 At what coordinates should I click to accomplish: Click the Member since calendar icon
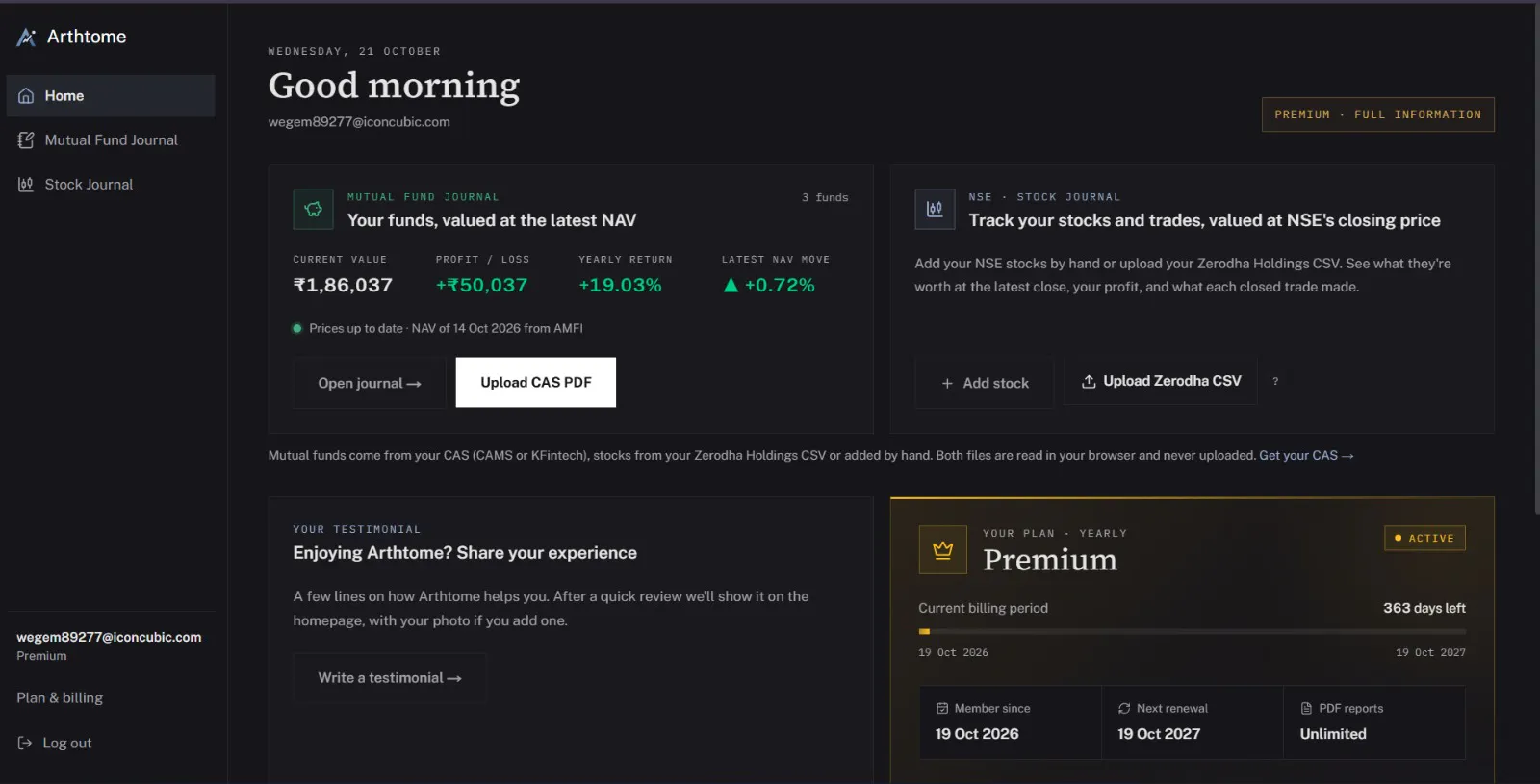[942, 709]
